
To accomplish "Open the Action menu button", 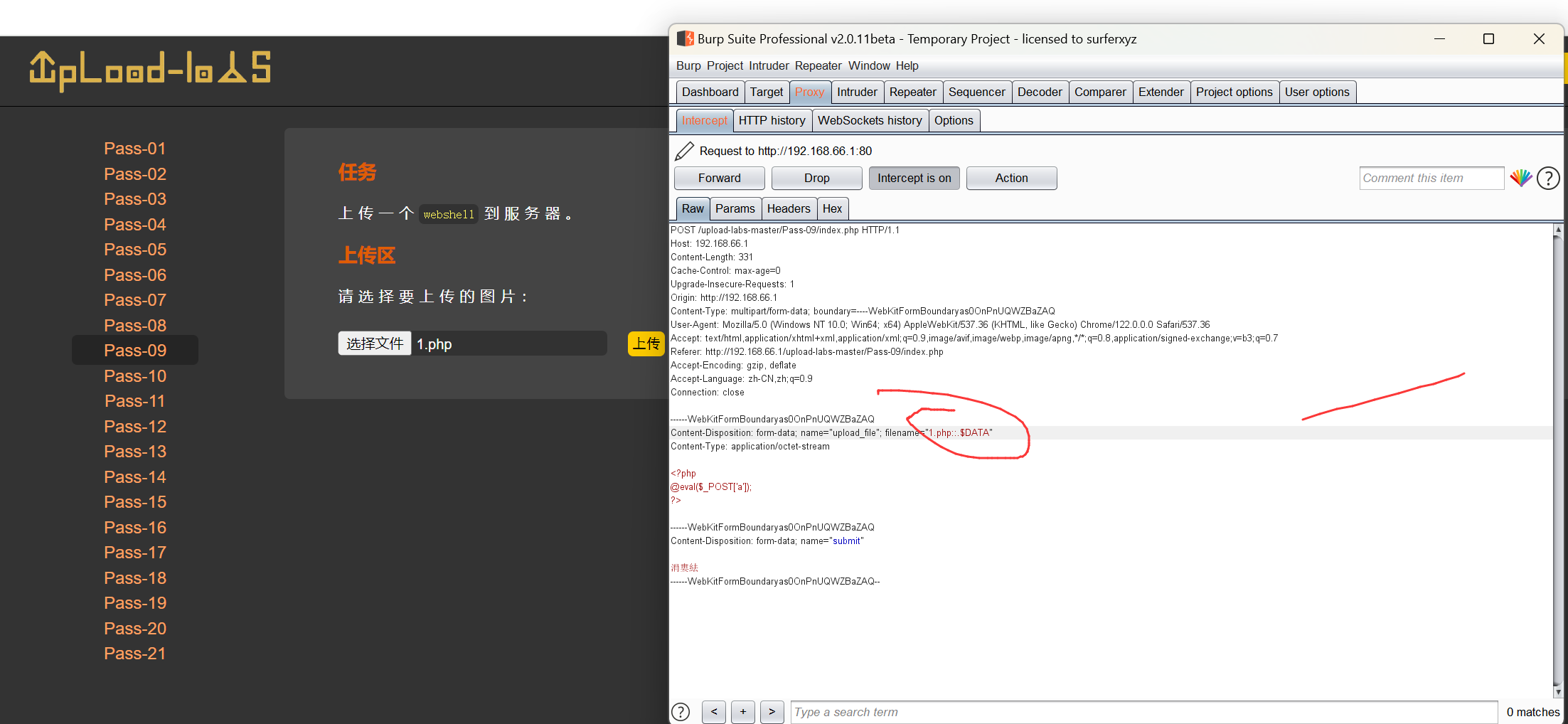I will click(x=1011, y=178).
